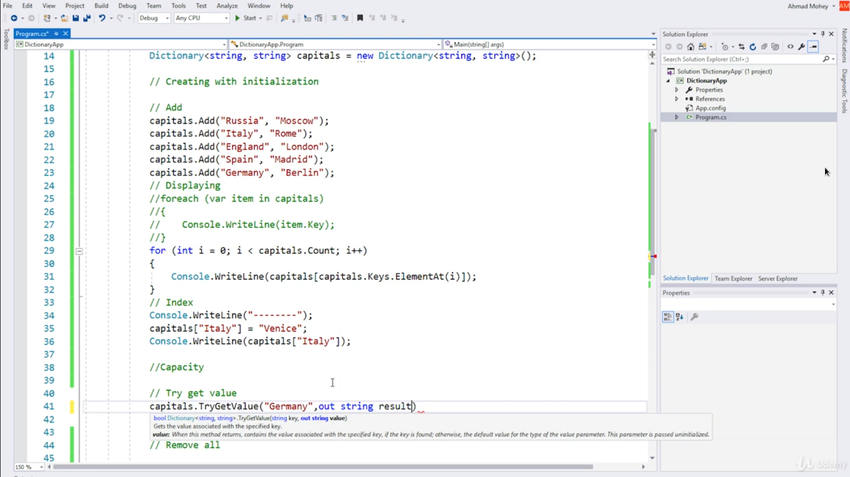The image size is (850, 477).
Task: Open the Edit menu
Action: 27,5
